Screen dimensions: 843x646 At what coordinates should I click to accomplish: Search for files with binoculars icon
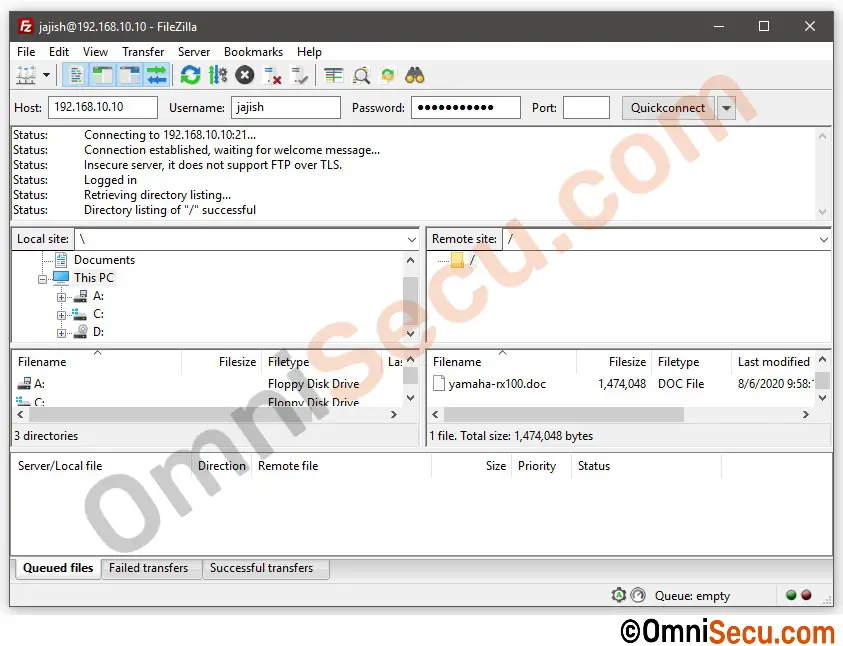(x=415, y=75)
